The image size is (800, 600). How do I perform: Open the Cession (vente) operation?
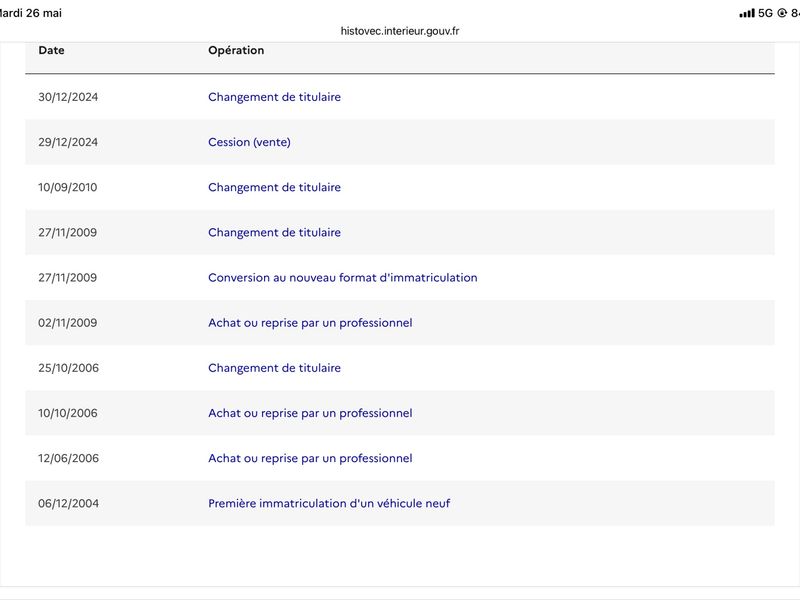coord(249,142)
